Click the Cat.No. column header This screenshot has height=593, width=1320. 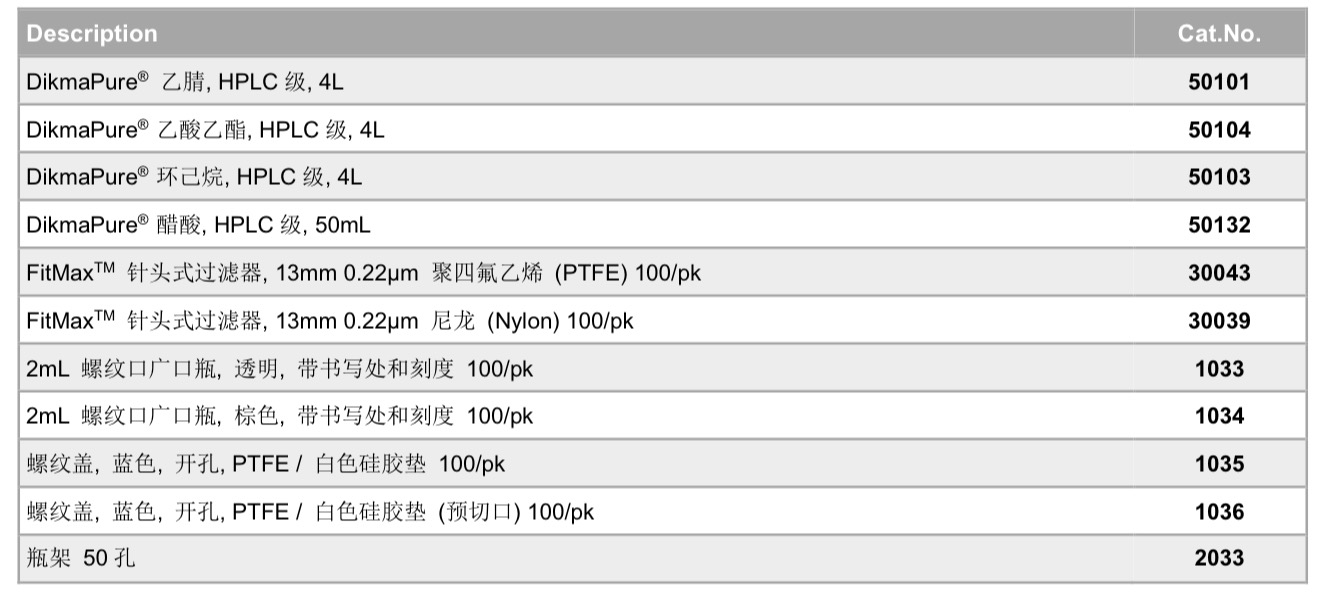point(1219,34)
